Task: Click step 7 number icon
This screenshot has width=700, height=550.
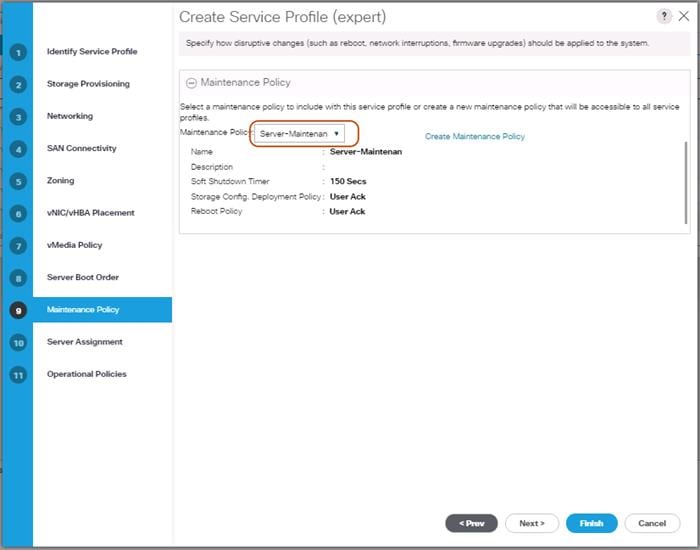Action: (x=18, y=245)
